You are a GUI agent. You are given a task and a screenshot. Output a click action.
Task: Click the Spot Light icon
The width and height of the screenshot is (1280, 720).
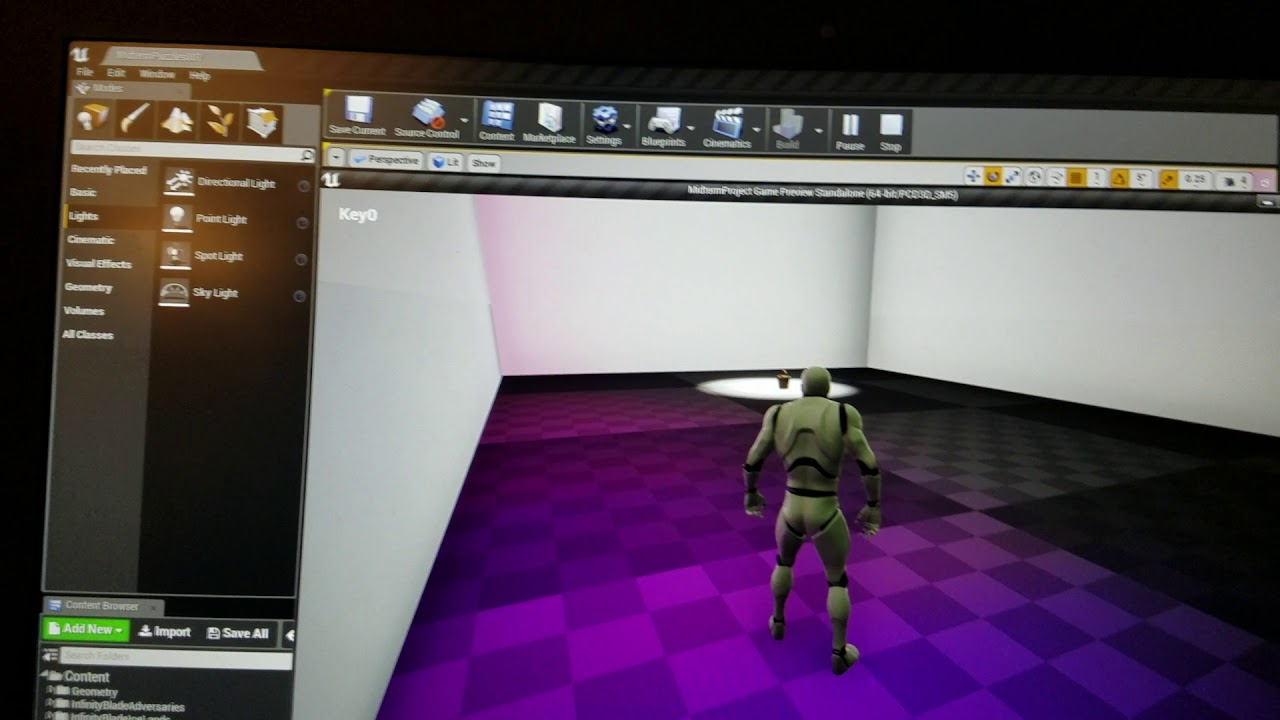(176, 254)
